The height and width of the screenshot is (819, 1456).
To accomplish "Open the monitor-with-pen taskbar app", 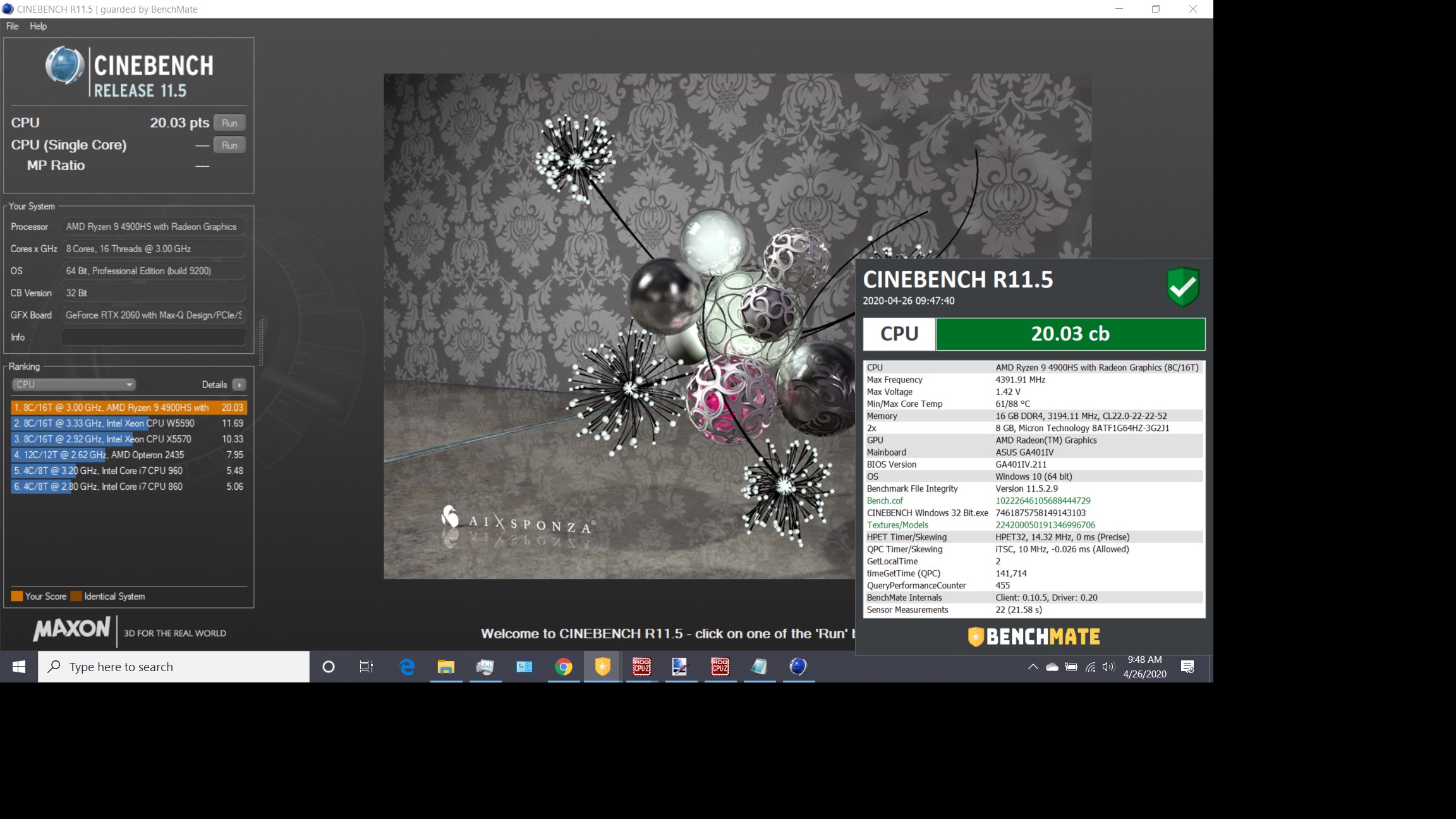I will pyautogui.click(x=680, y=667).
